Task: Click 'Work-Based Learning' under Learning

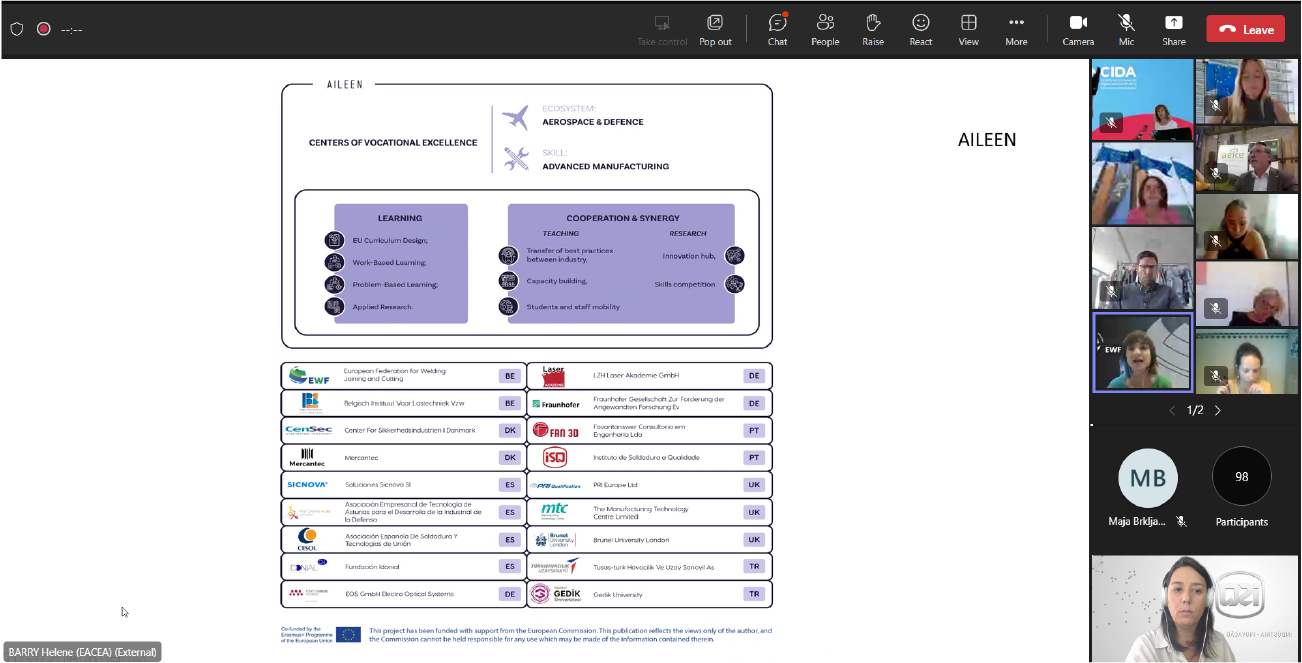Action: pyautogui.click(x=389, y=263)
